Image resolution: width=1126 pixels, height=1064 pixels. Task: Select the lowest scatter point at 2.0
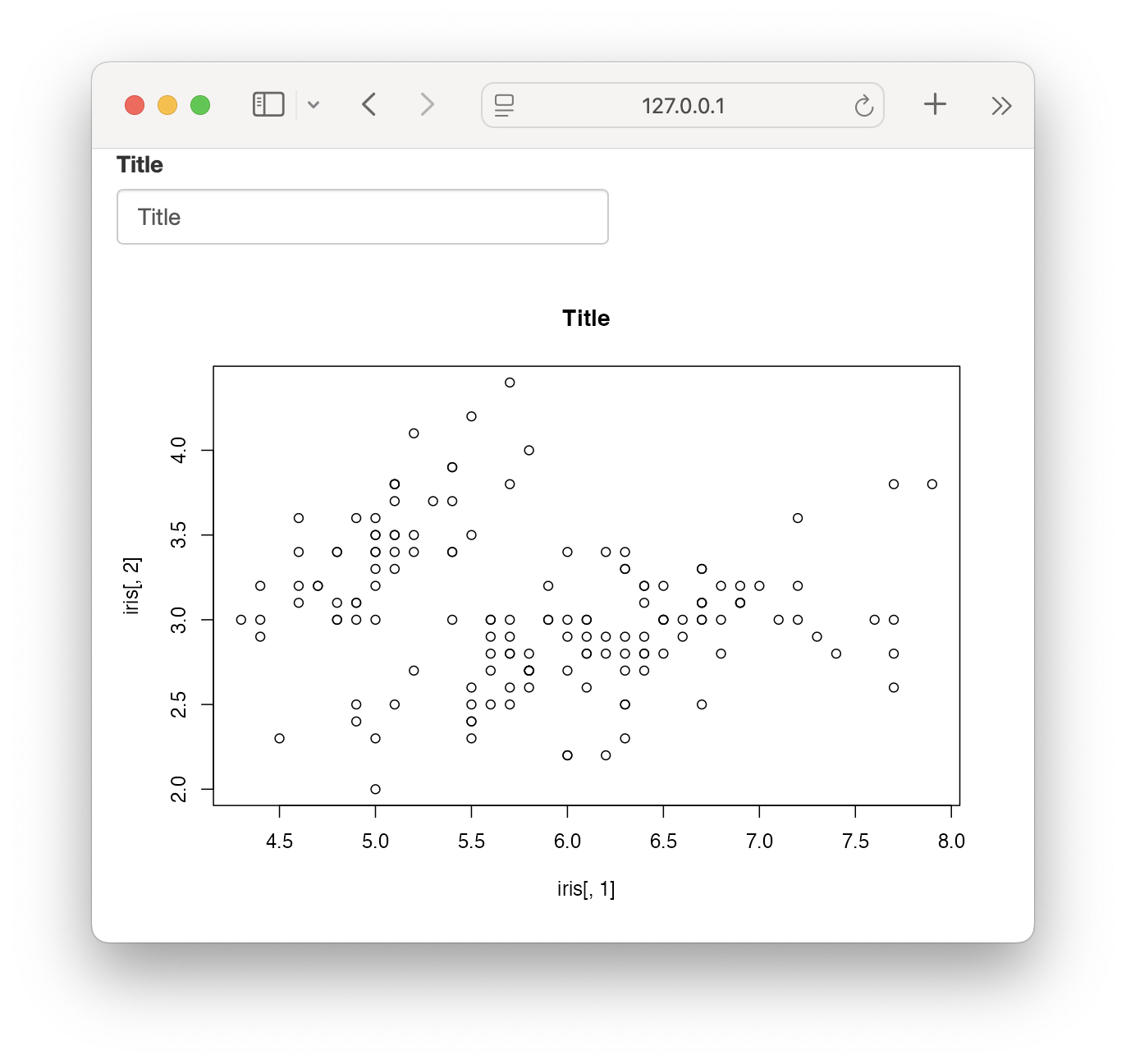[375, 789]
